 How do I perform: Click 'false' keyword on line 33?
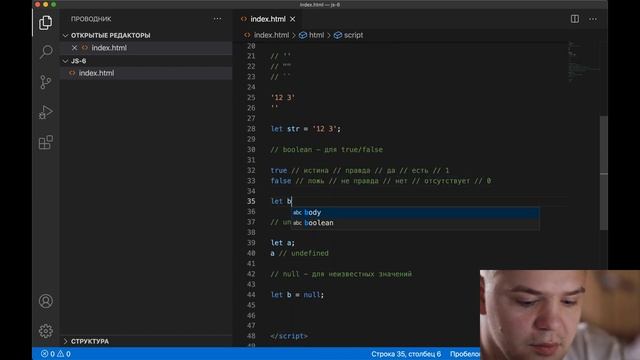(281, 181)
